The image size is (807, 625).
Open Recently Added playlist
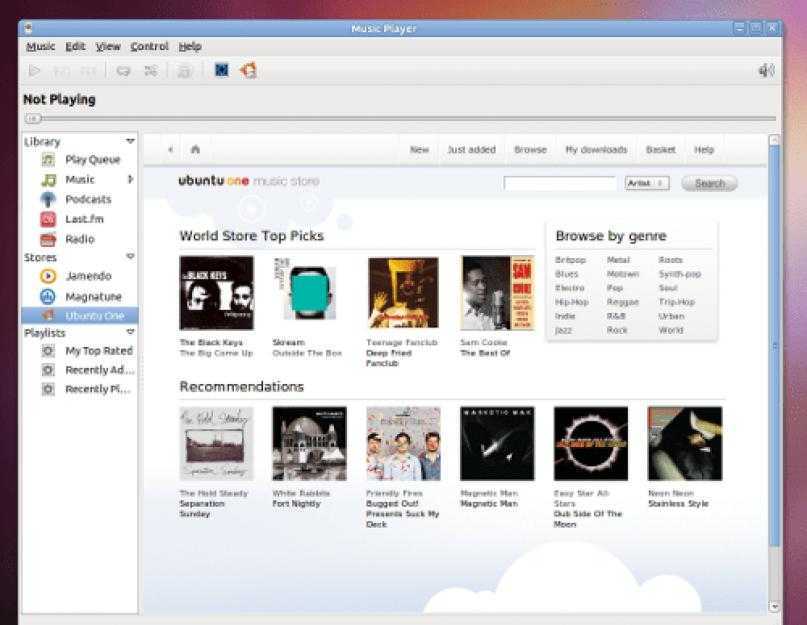87,370
